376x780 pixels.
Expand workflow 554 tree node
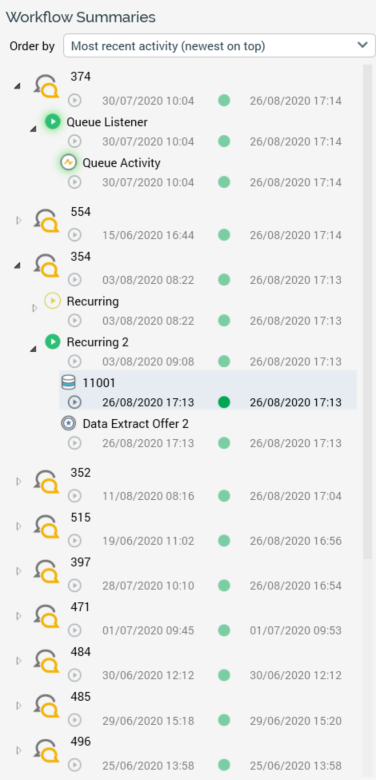tap(19, 220)
